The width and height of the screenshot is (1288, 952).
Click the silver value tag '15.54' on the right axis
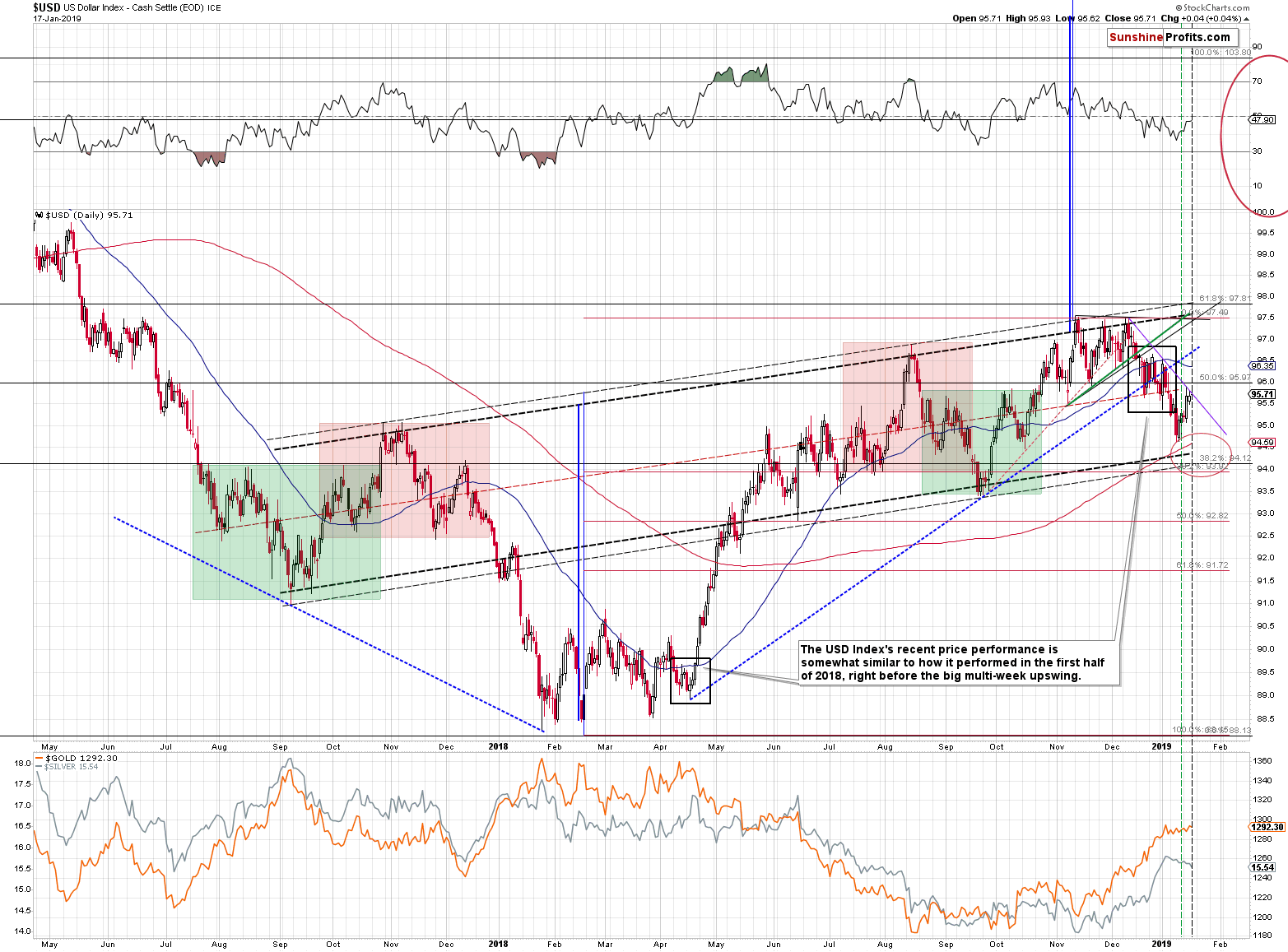1262,867
